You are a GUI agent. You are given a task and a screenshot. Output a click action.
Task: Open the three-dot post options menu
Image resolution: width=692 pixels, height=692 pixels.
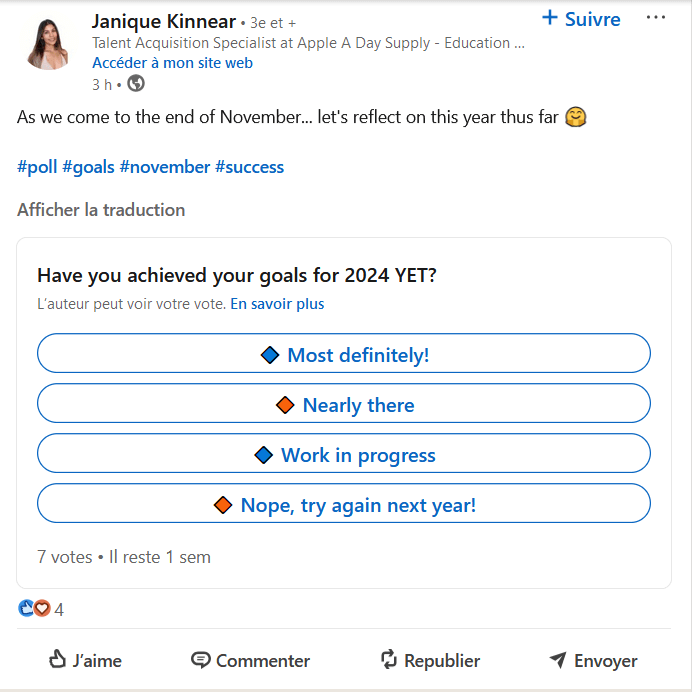pos(655,18)
